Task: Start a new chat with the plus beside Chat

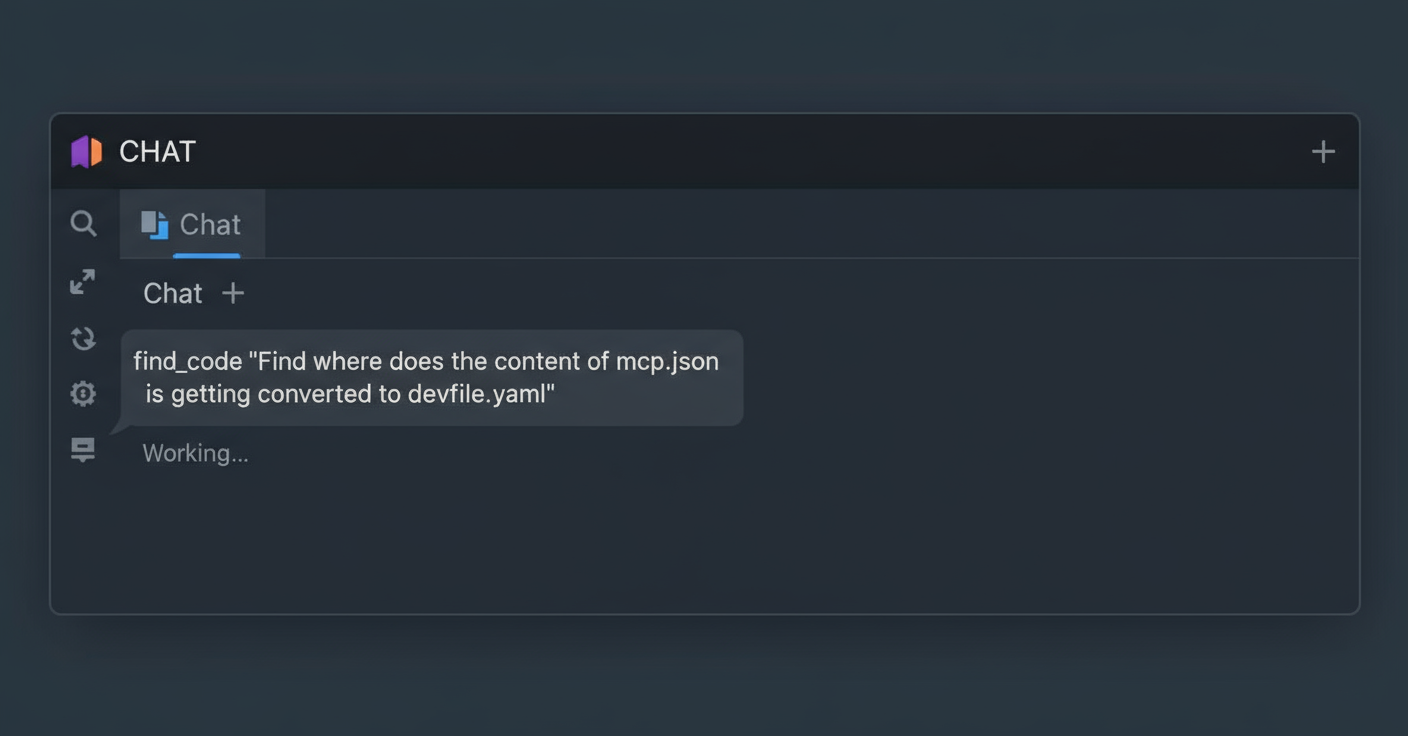Action: coord(233,293)
